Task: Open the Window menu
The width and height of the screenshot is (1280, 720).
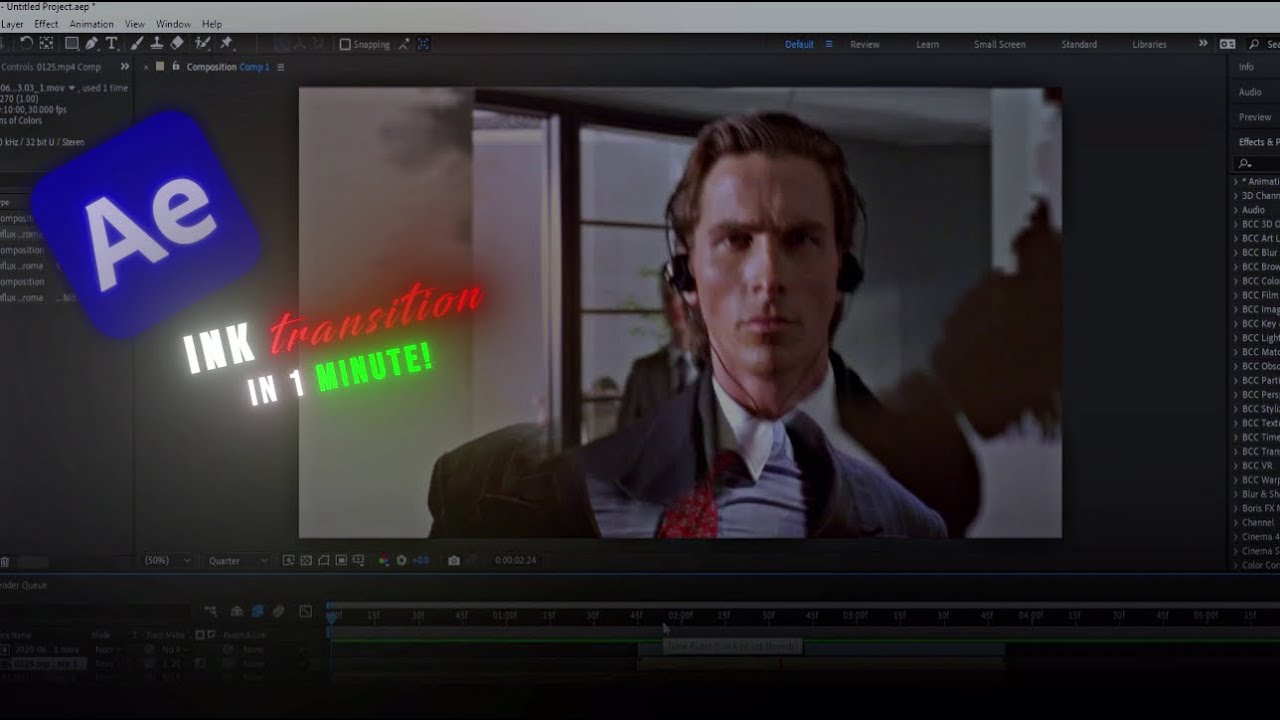Action: (173, 24)
